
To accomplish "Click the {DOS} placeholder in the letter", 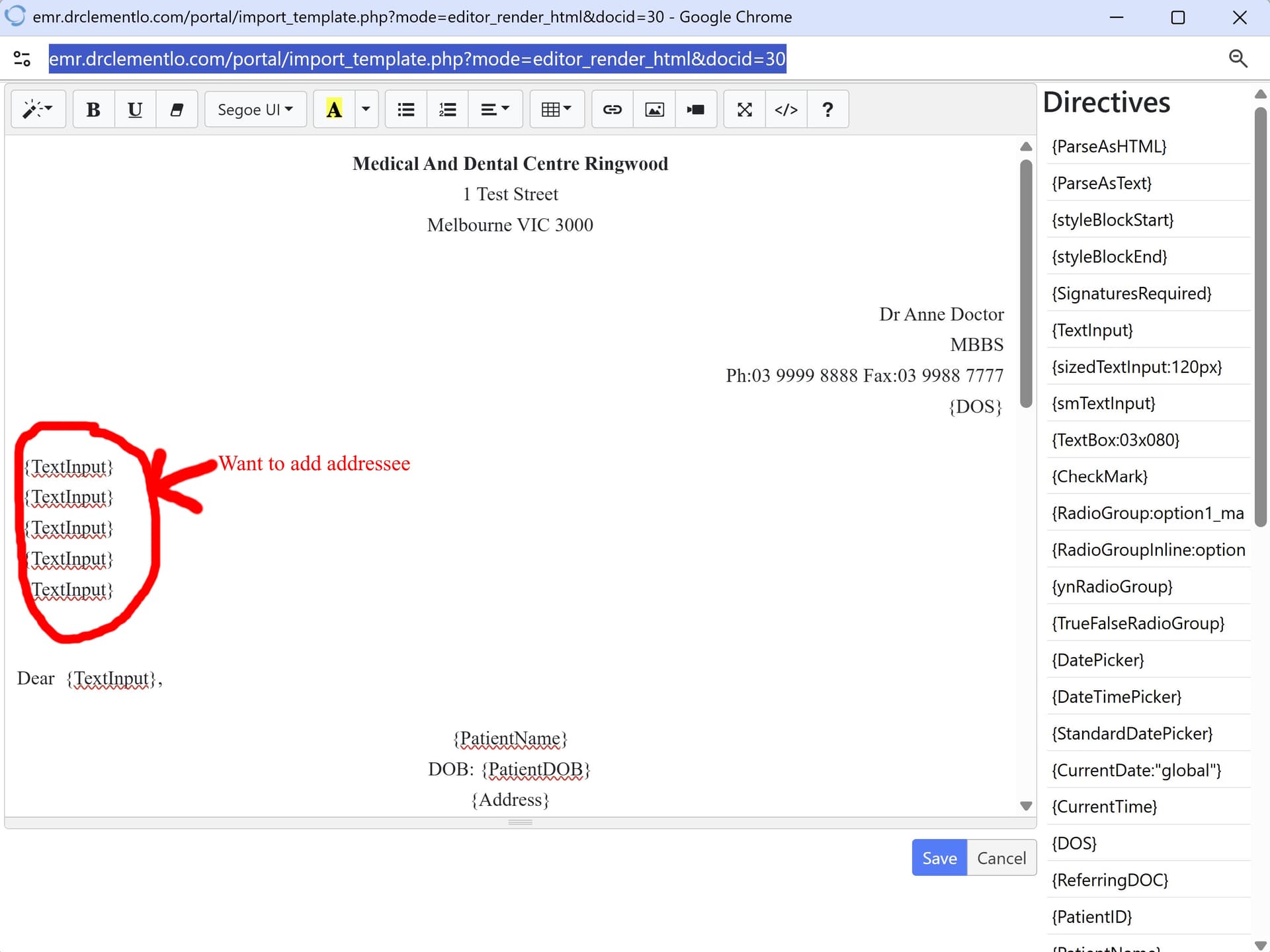I will point(976,406).
